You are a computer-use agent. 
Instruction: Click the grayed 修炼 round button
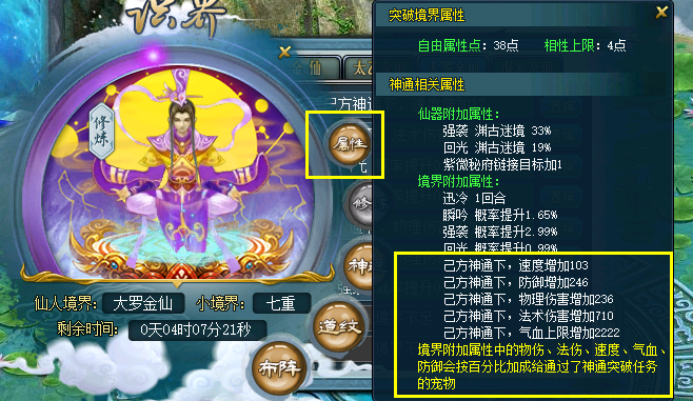tap(362, 204)
